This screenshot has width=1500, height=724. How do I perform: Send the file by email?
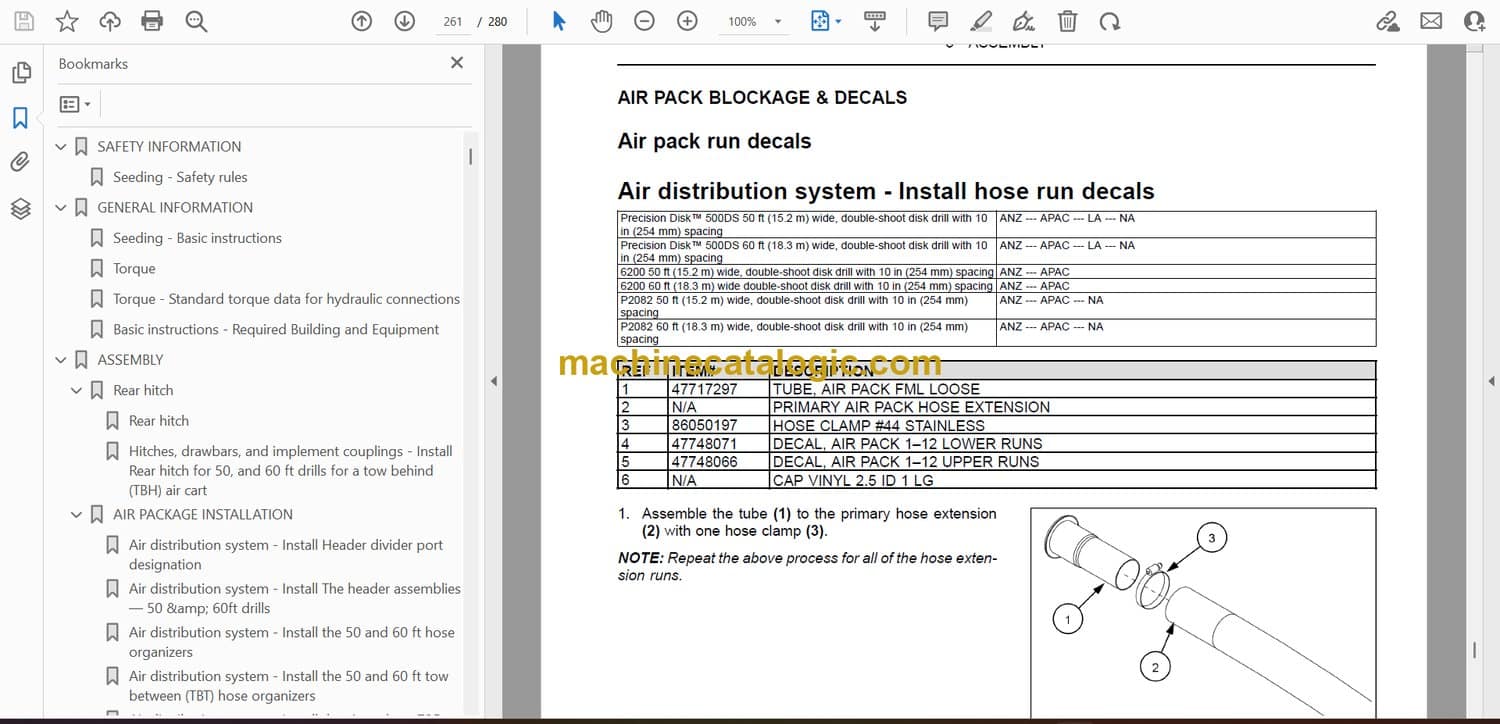1431,21
